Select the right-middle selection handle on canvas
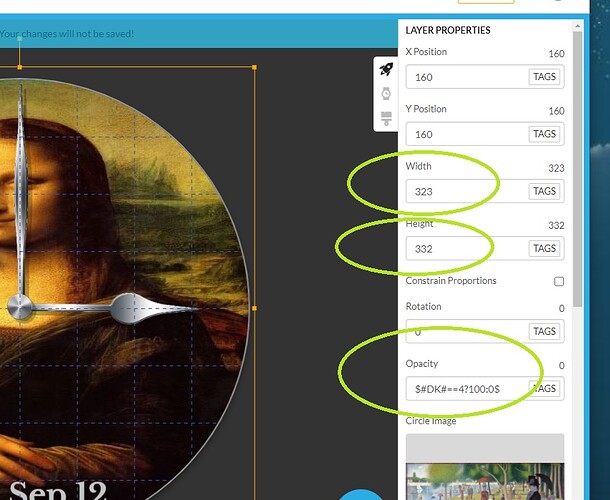610x500 pixels. tap(254, 308)
